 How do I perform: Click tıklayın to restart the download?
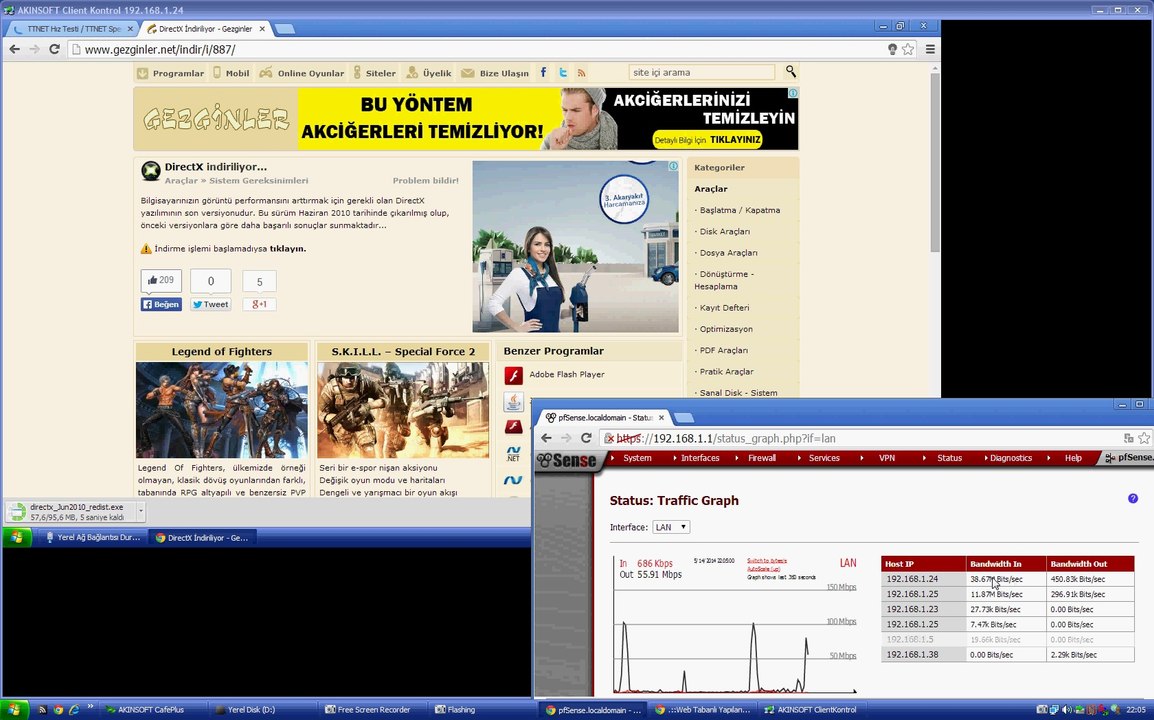pos(288,249)
